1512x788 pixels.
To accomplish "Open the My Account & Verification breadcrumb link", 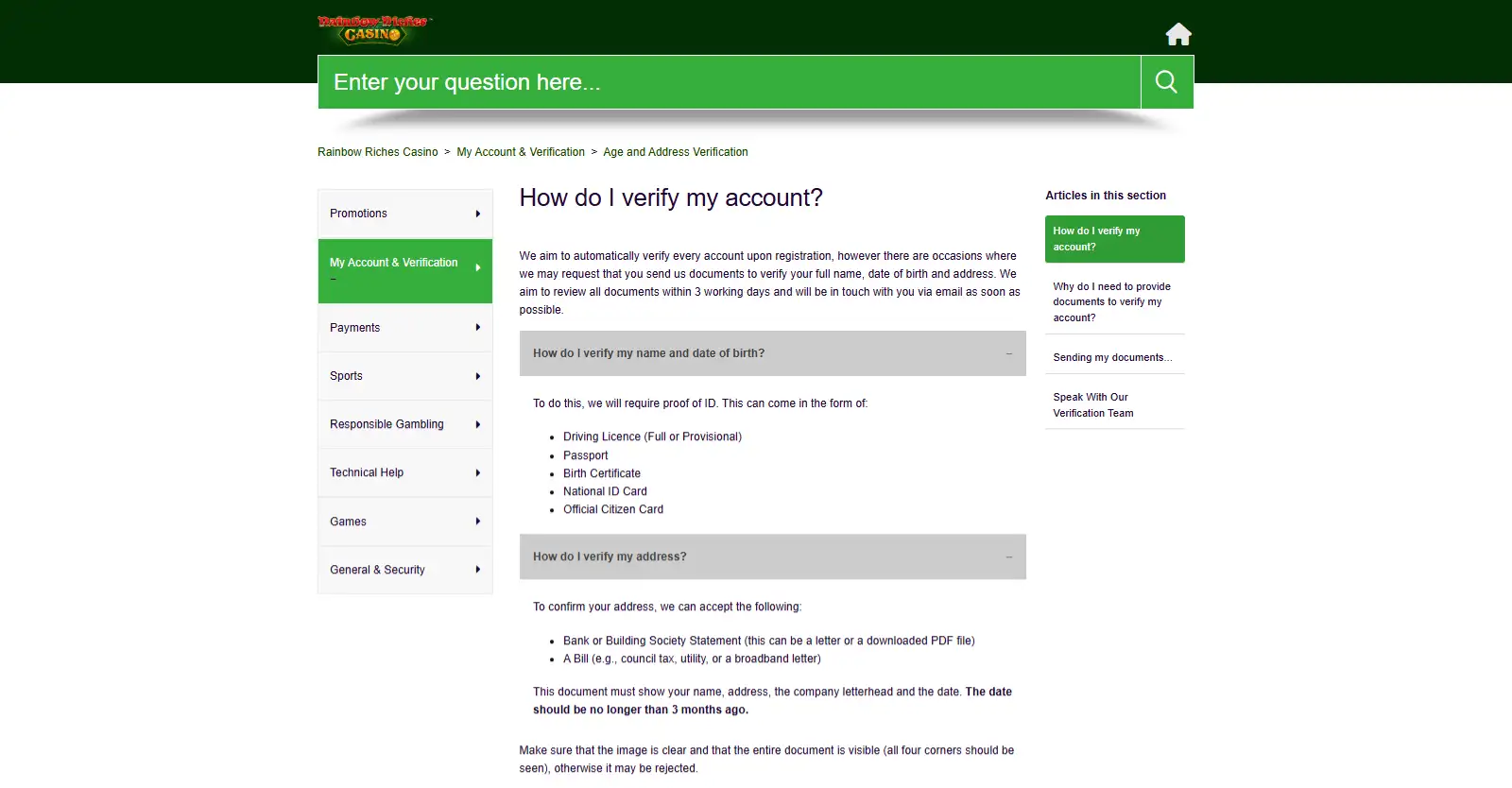I will tap(521, 152).
